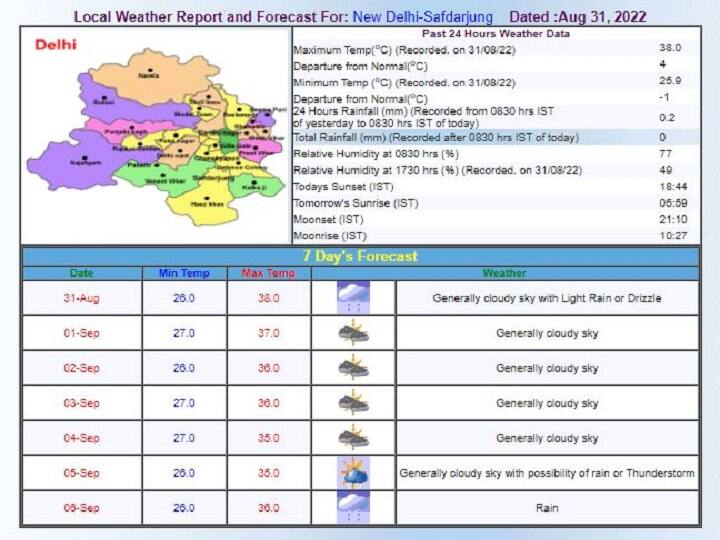Image resolution: width=720 pixels, height=540 pixels.
Task: Click the 04-Sep cloudy sky weather icon
Action: tap(353, 438)
